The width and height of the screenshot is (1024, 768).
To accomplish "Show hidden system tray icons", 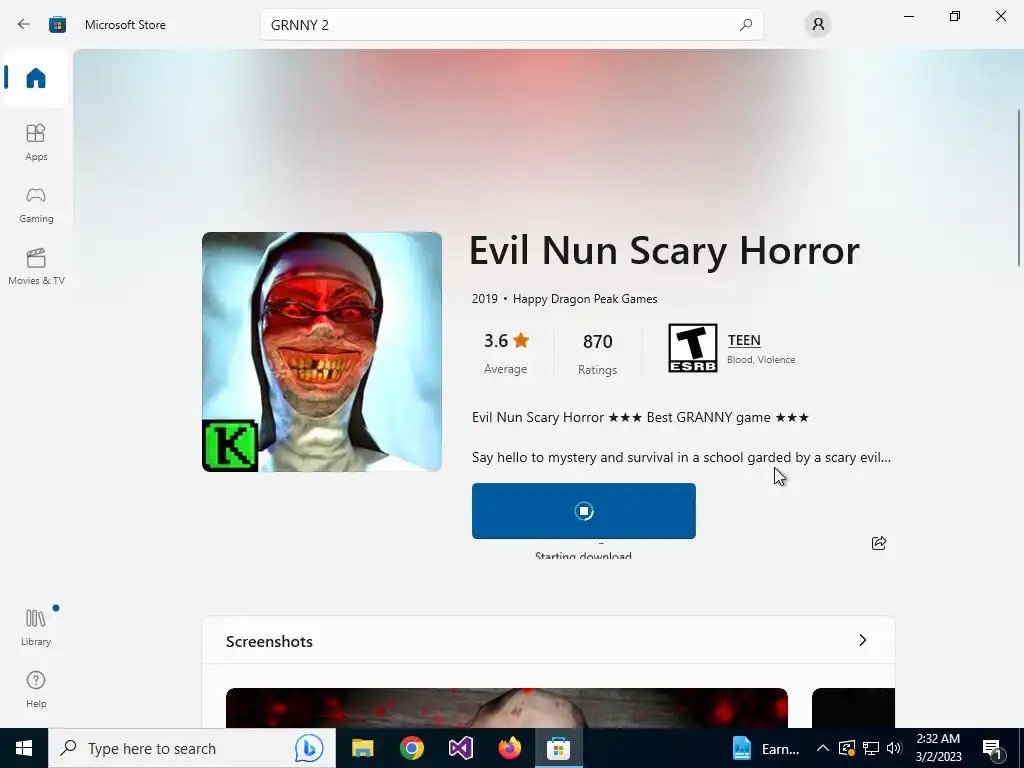I will point(823,748).
